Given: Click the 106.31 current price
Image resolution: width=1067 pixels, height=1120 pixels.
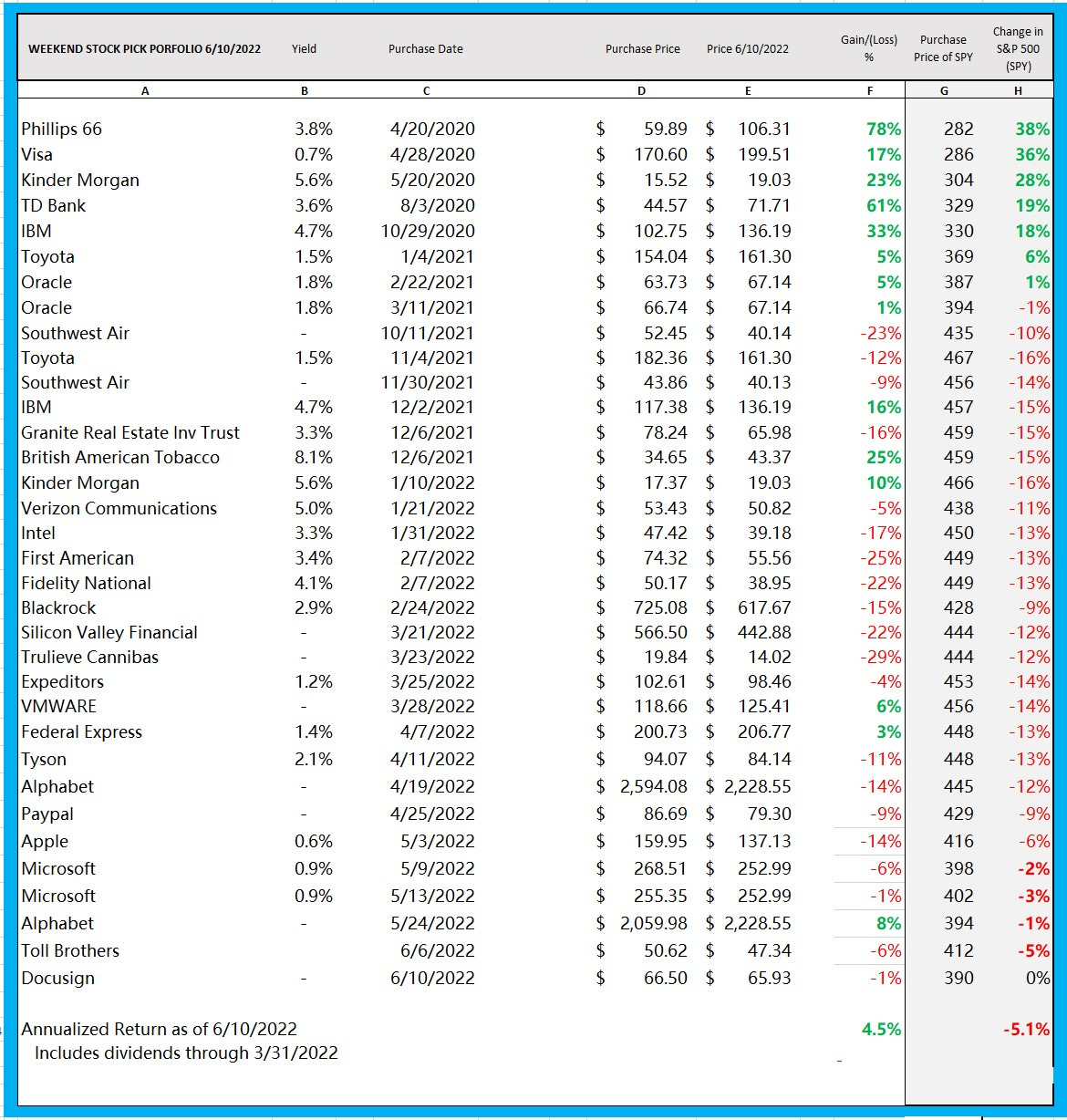Looking at the screenshot, I should click(764, 129).
